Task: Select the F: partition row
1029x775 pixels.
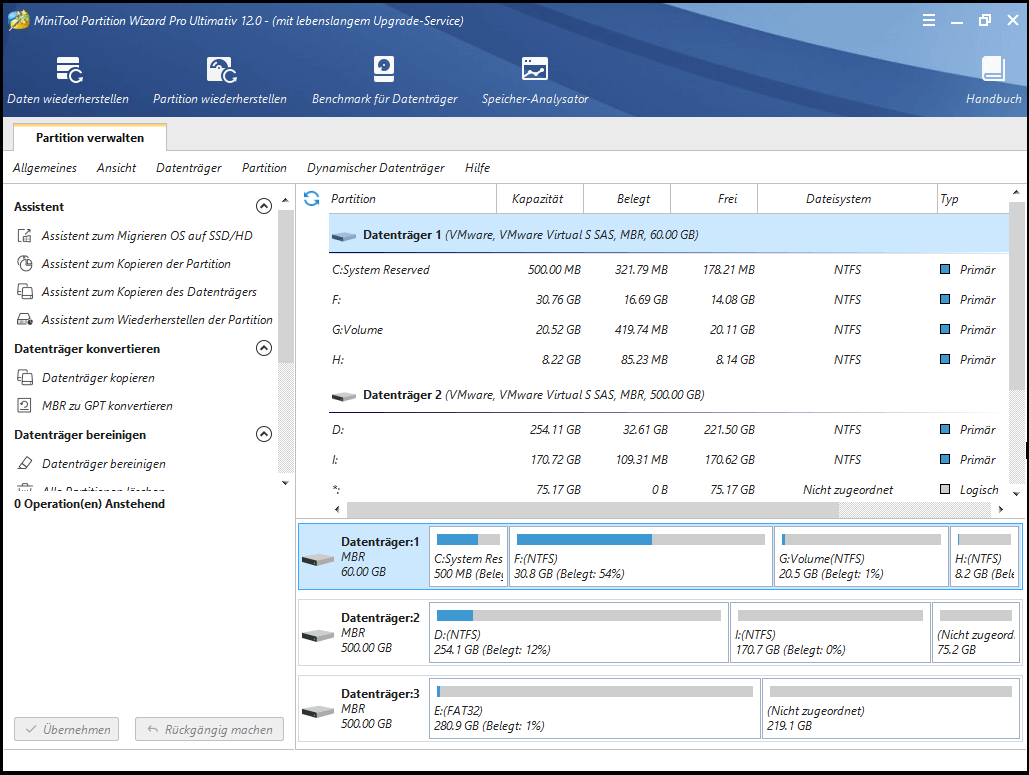Action: click(668, 300)
